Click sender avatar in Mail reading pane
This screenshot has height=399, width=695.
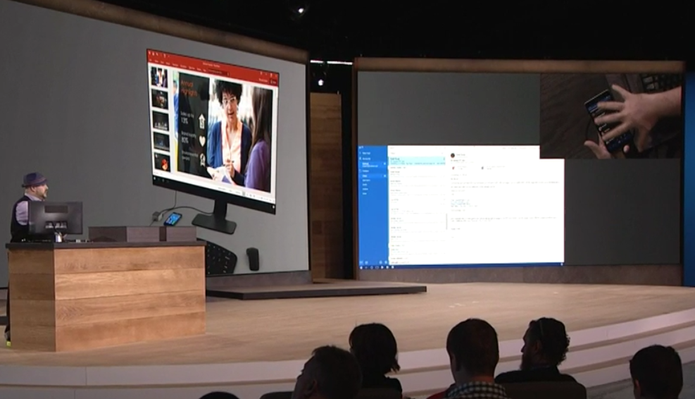click(453, 155)
